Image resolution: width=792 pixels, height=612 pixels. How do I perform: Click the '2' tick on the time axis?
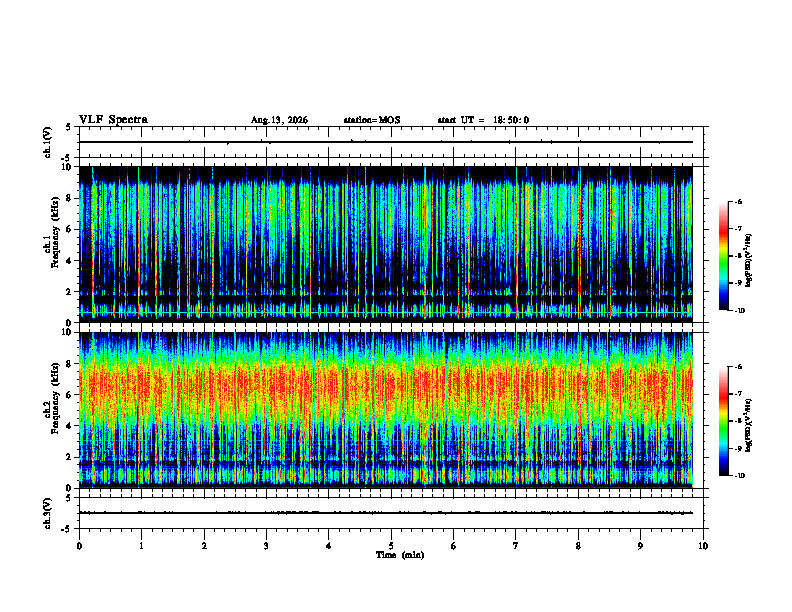tap(204, 546)
